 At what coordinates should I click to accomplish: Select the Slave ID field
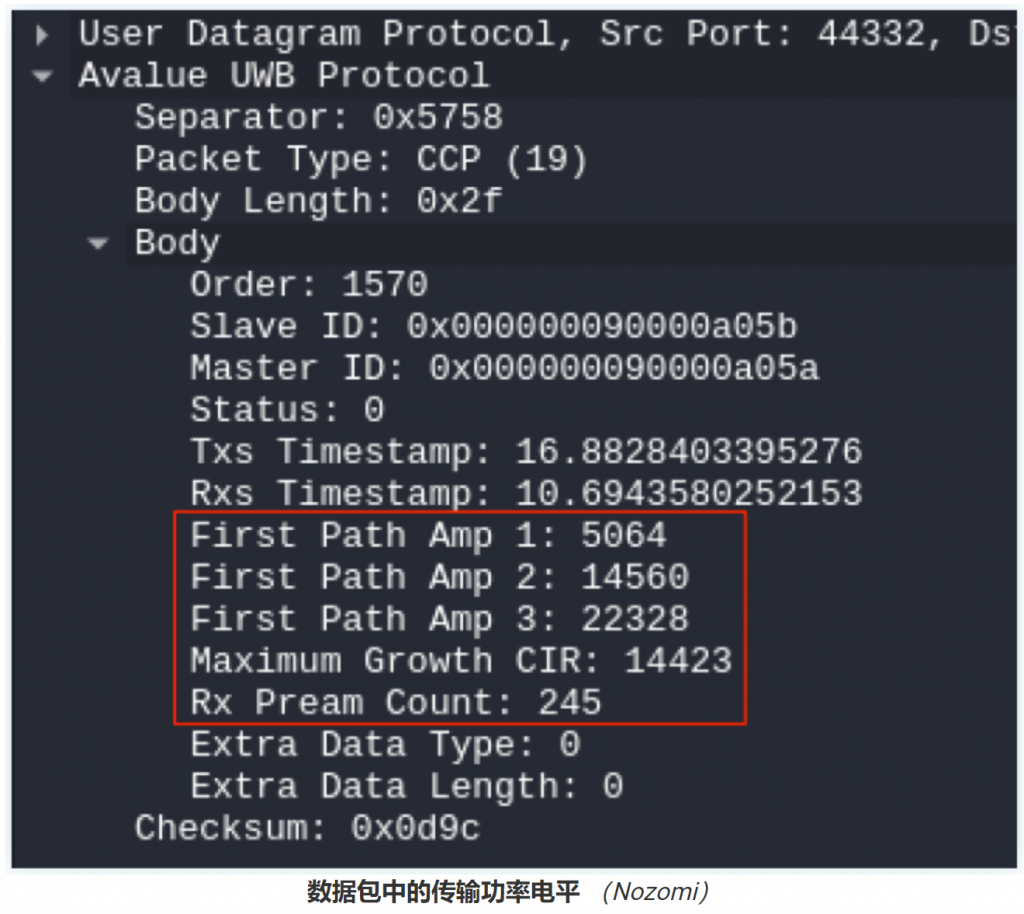[x=494, y=326]
